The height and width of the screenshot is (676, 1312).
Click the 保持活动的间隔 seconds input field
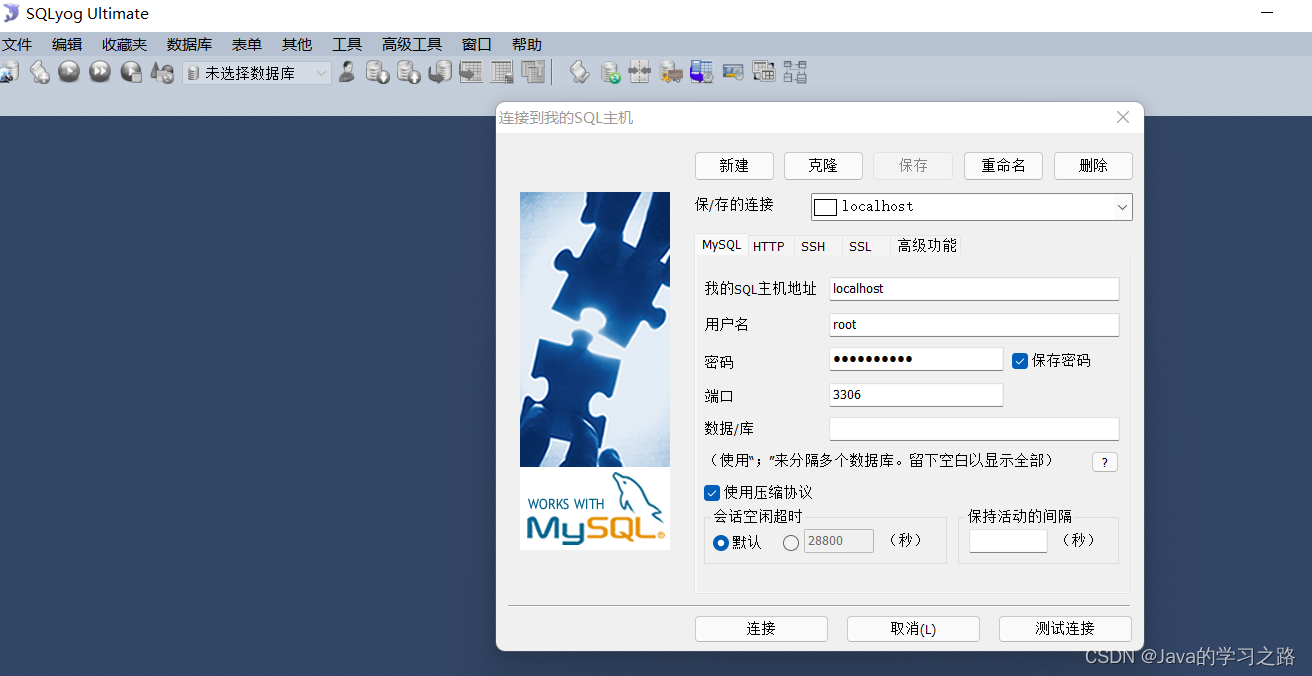[1008, 541]
